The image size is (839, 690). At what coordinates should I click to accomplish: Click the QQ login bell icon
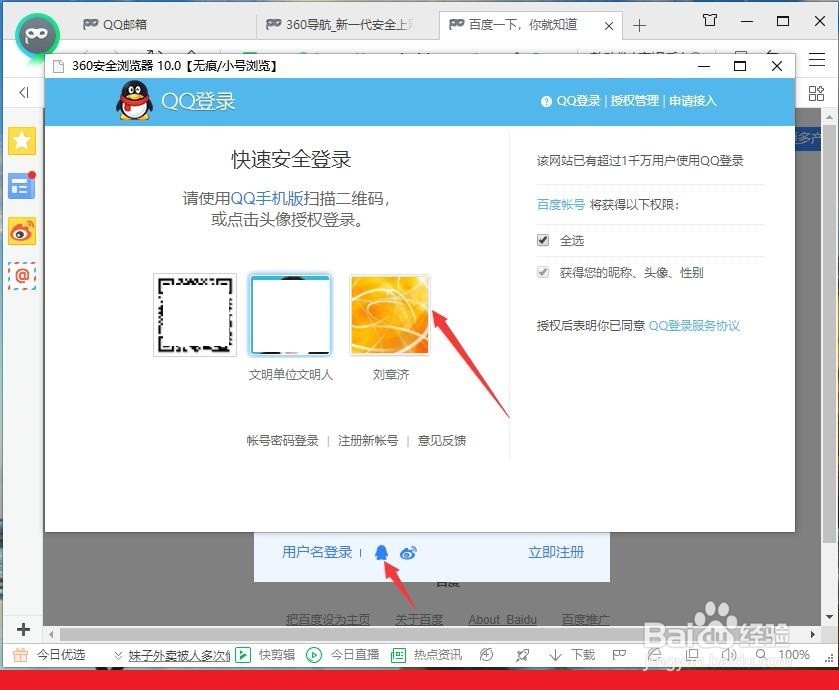(382, 552)
